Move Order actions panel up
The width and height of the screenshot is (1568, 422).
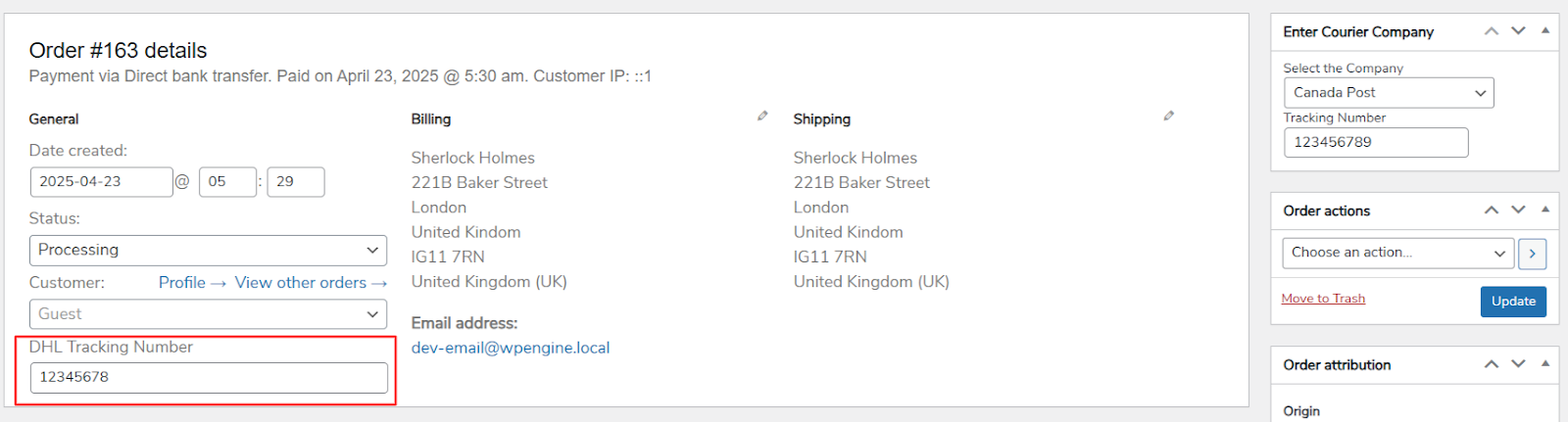[1492, 210]
